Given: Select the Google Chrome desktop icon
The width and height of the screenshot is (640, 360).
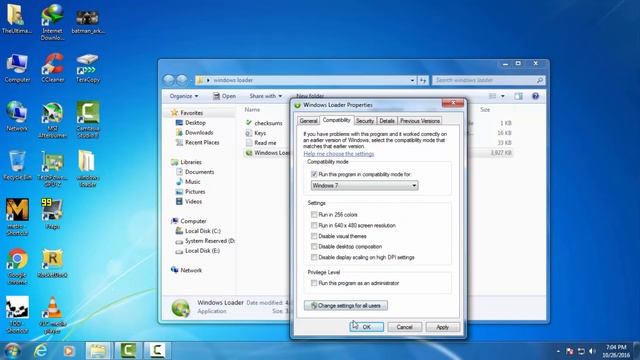Looking at the screenshot, I should click(x=17, y=266).
